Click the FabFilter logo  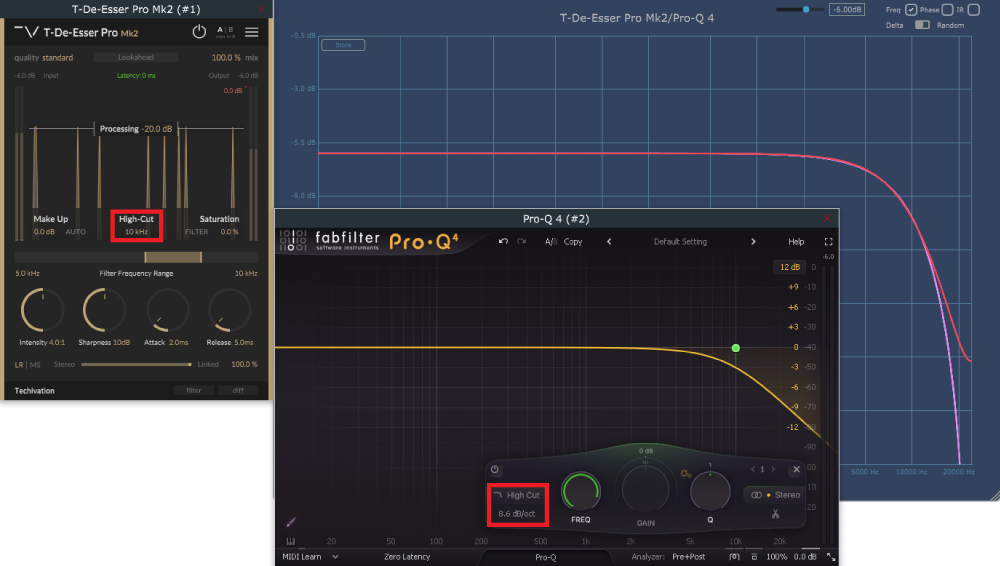(332, 241)
